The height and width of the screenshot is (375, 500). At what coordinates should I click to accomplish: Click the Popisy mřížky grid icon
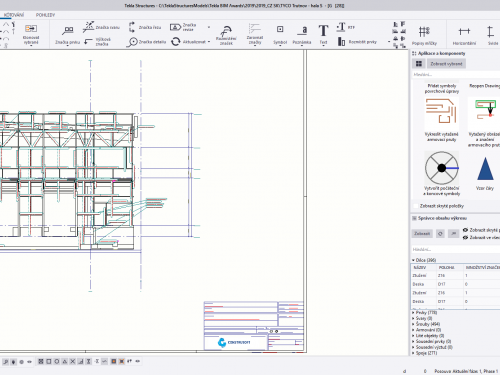click(x=424, y=32)
